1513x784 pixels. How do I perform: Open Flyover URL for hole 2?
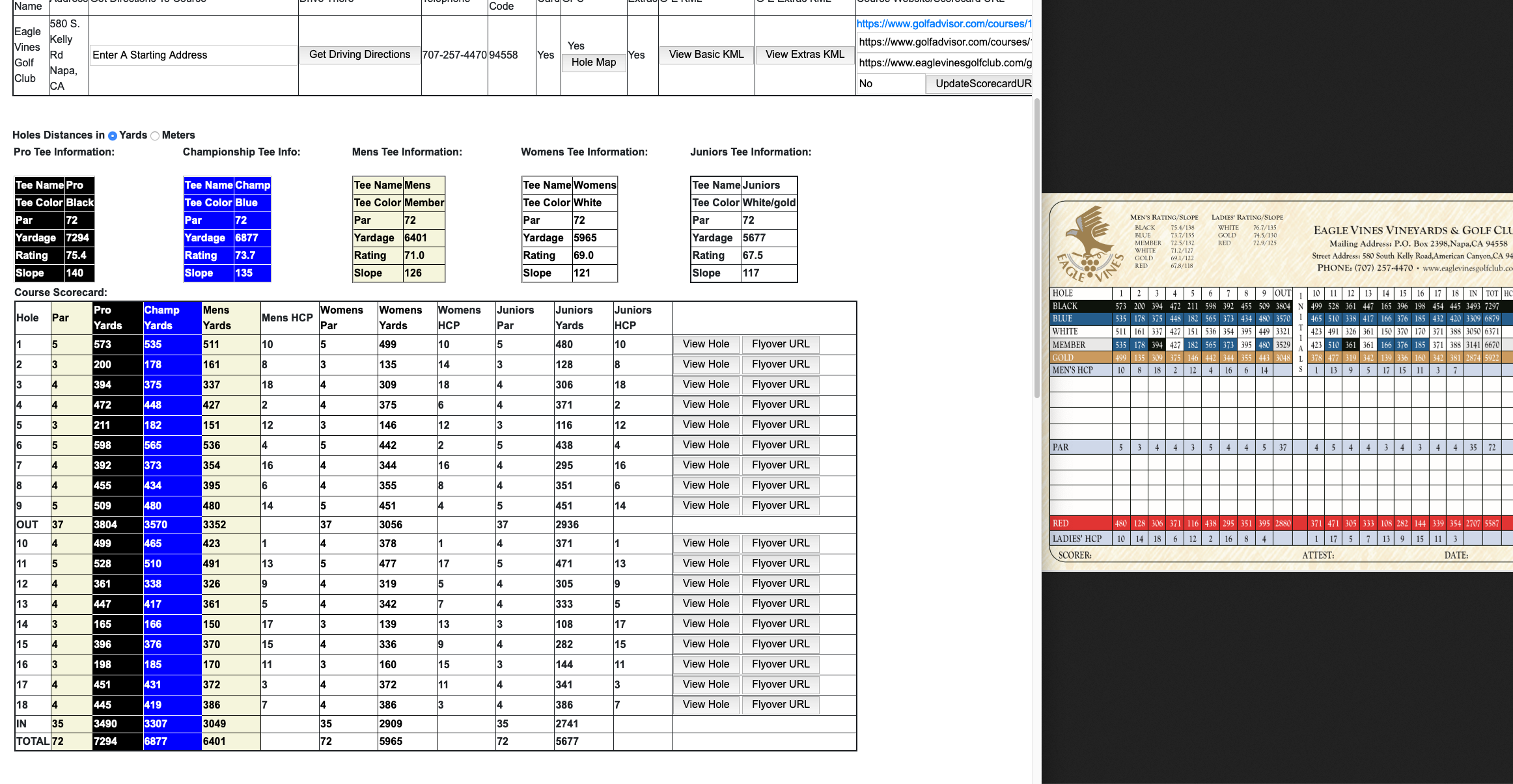(781, 364)
